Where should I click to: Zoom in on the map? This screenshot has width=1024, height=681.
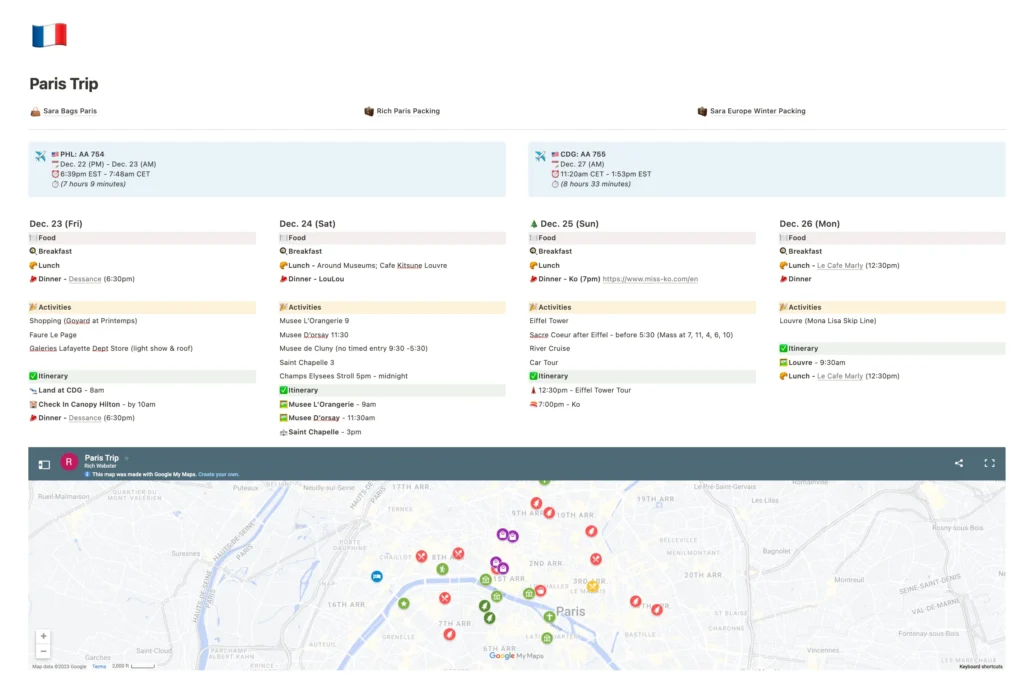point(43,636)
